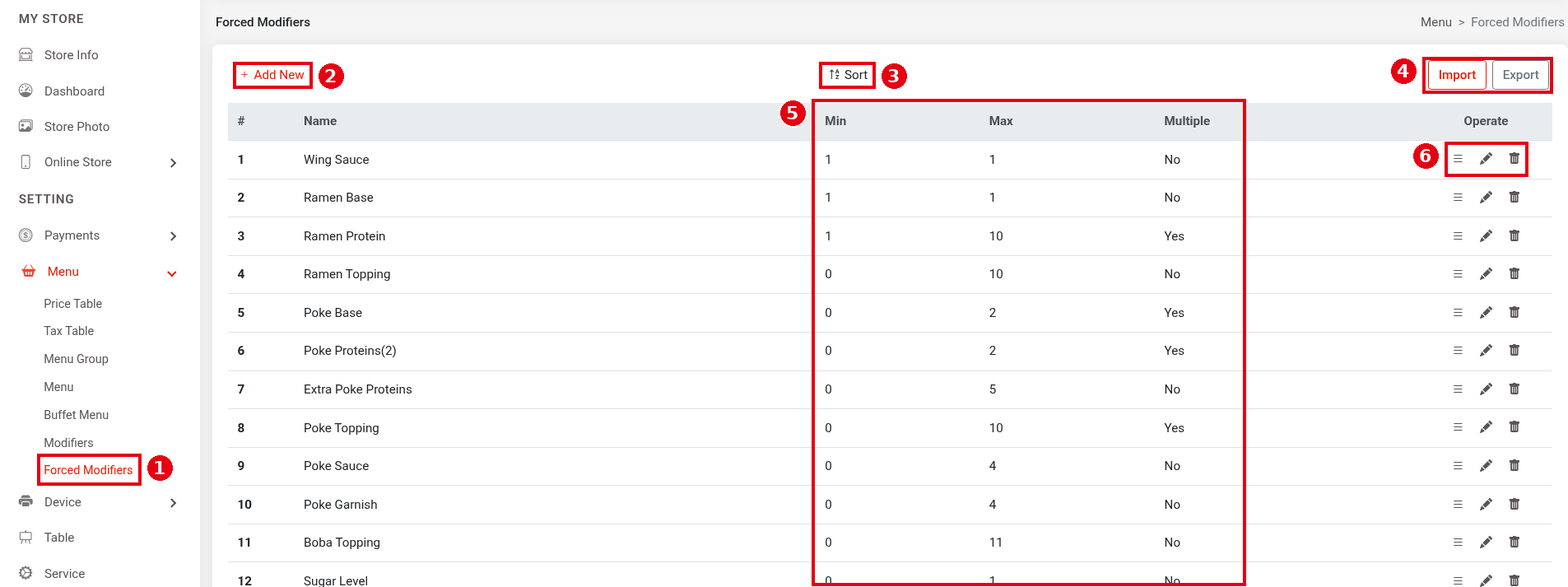1568x587 pixels.
Task: Expand the Online Store submenu arrow
Action: [x=173, y=163]
